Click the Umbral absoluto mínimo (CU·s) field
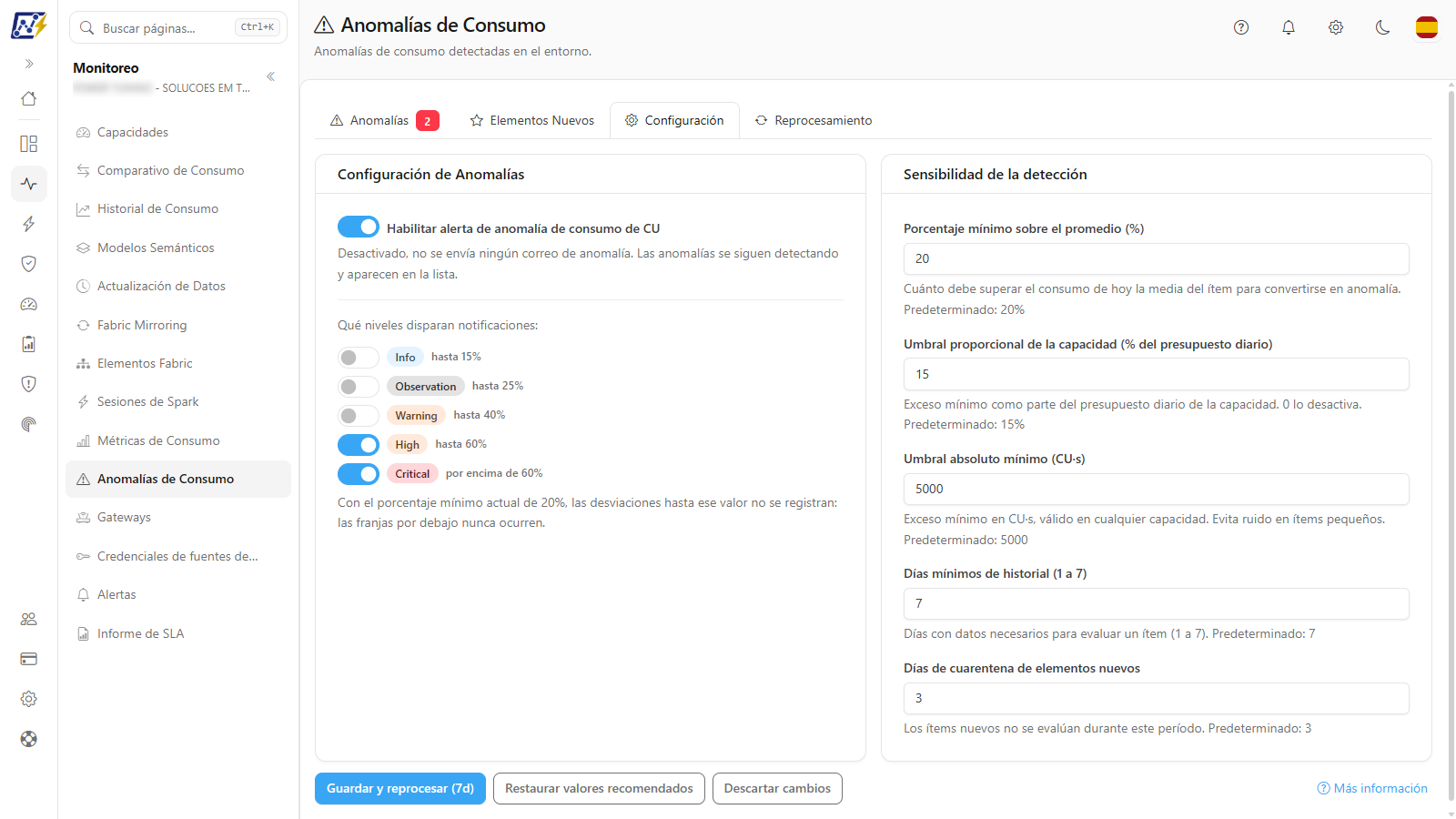Image resolution: width=1456 pixels, height=819 pixels. (x=1156, y=489)
